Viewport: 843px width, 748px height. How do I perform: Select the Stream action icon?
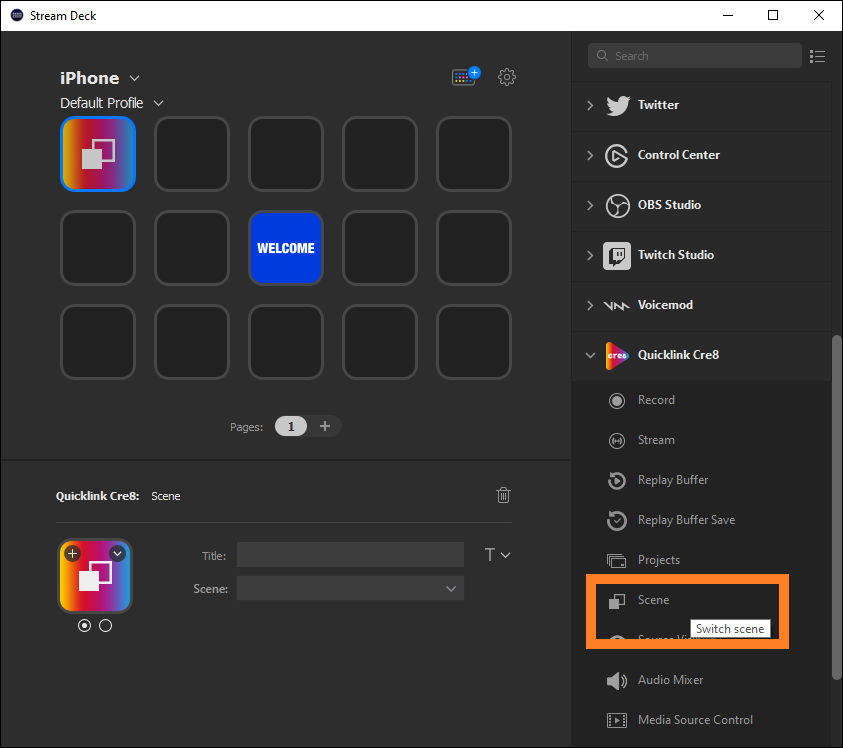point(617,440)
